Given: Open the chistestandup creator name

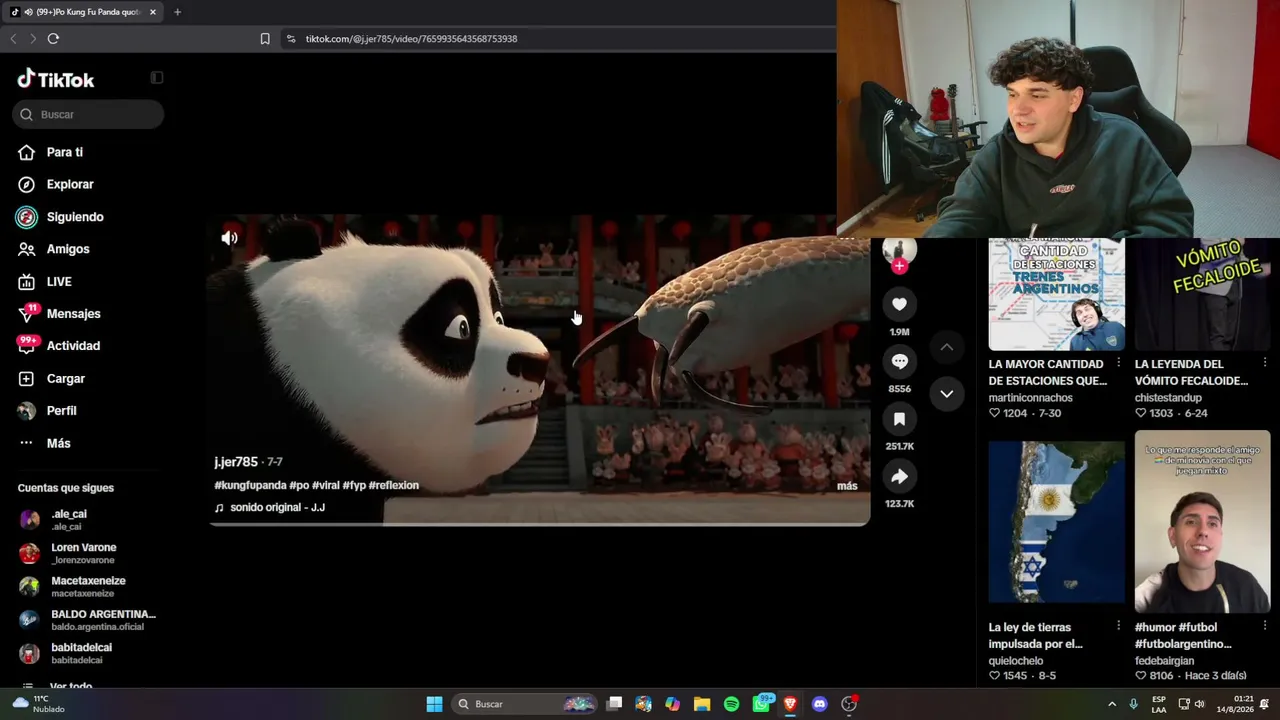Looking at the screenshot, I should (1168, 398).
